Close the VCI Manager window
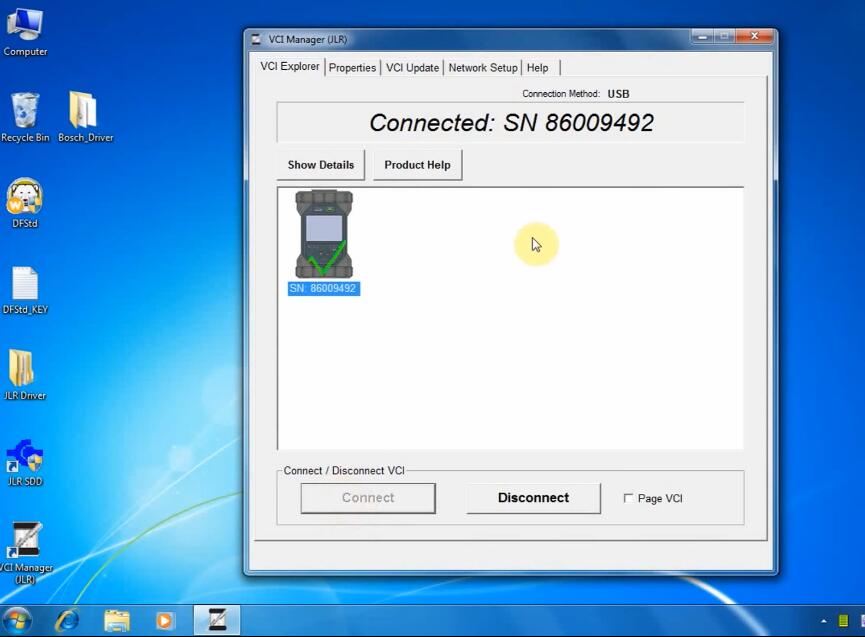Screen dimensions: 865x637 pyautogui.click(x=754, y=36)
